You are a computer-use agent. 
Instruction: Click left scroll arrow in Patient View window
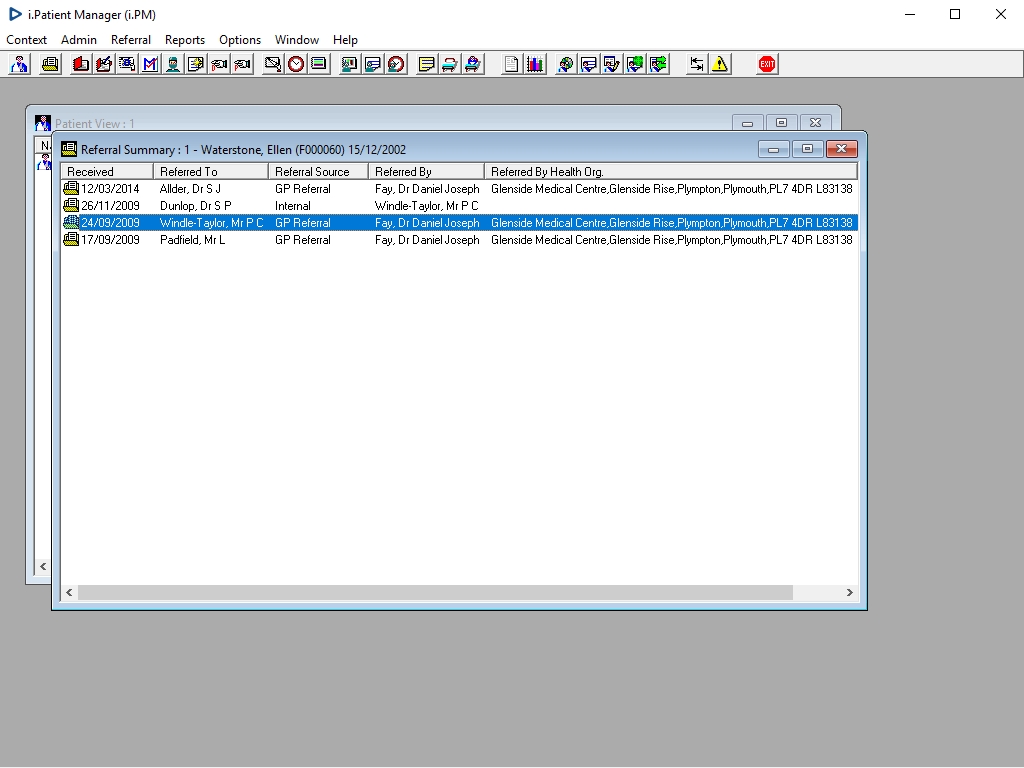pyautogui.click(x=43, y=566)
